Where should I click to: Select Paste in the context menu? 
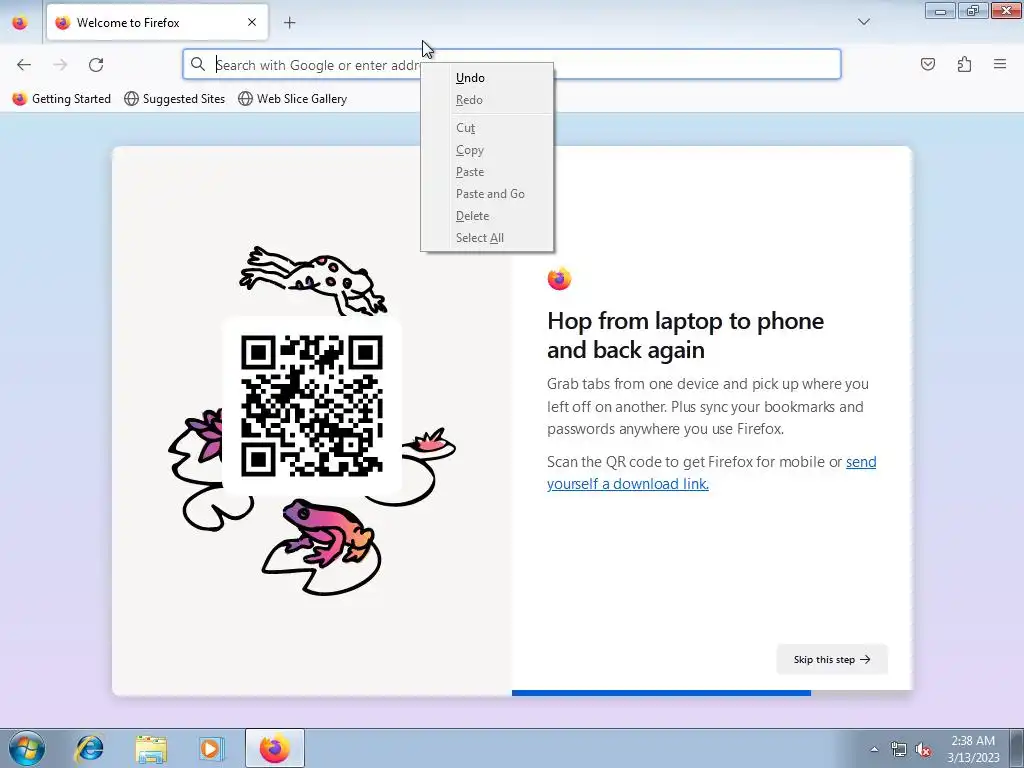(x=487, y=172)
